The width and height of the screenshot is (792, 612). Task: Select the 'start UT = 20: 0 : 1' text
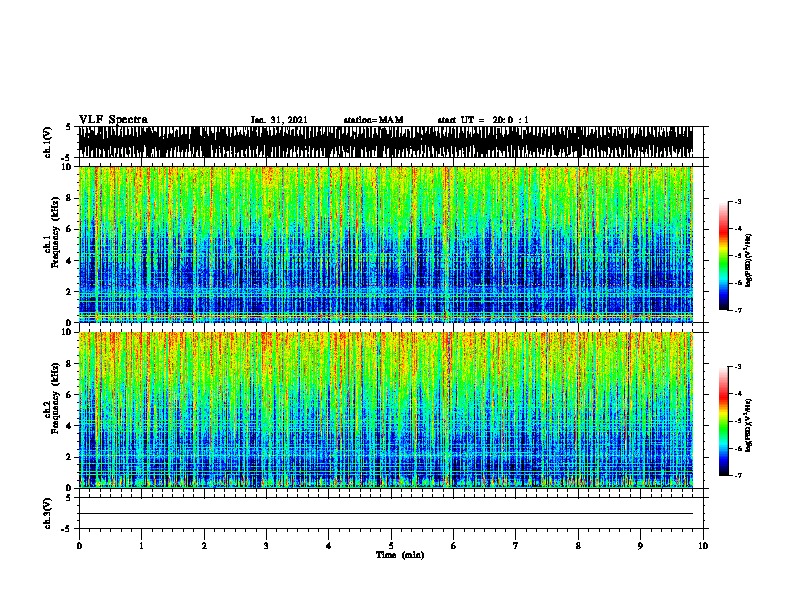pos(483,120)
